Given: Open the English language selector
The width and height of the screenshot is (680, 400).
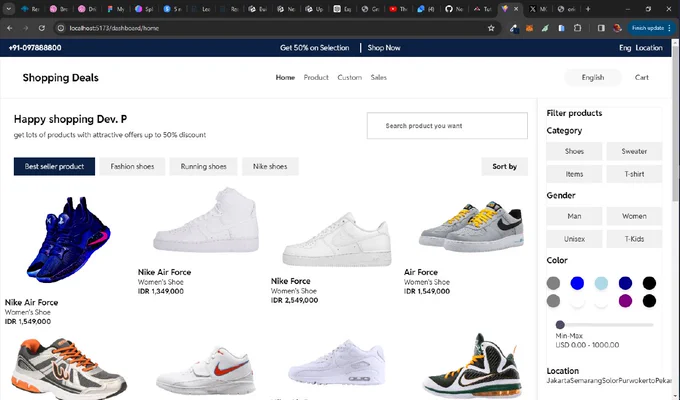Looking at the screenshot, I should [593, 77].
